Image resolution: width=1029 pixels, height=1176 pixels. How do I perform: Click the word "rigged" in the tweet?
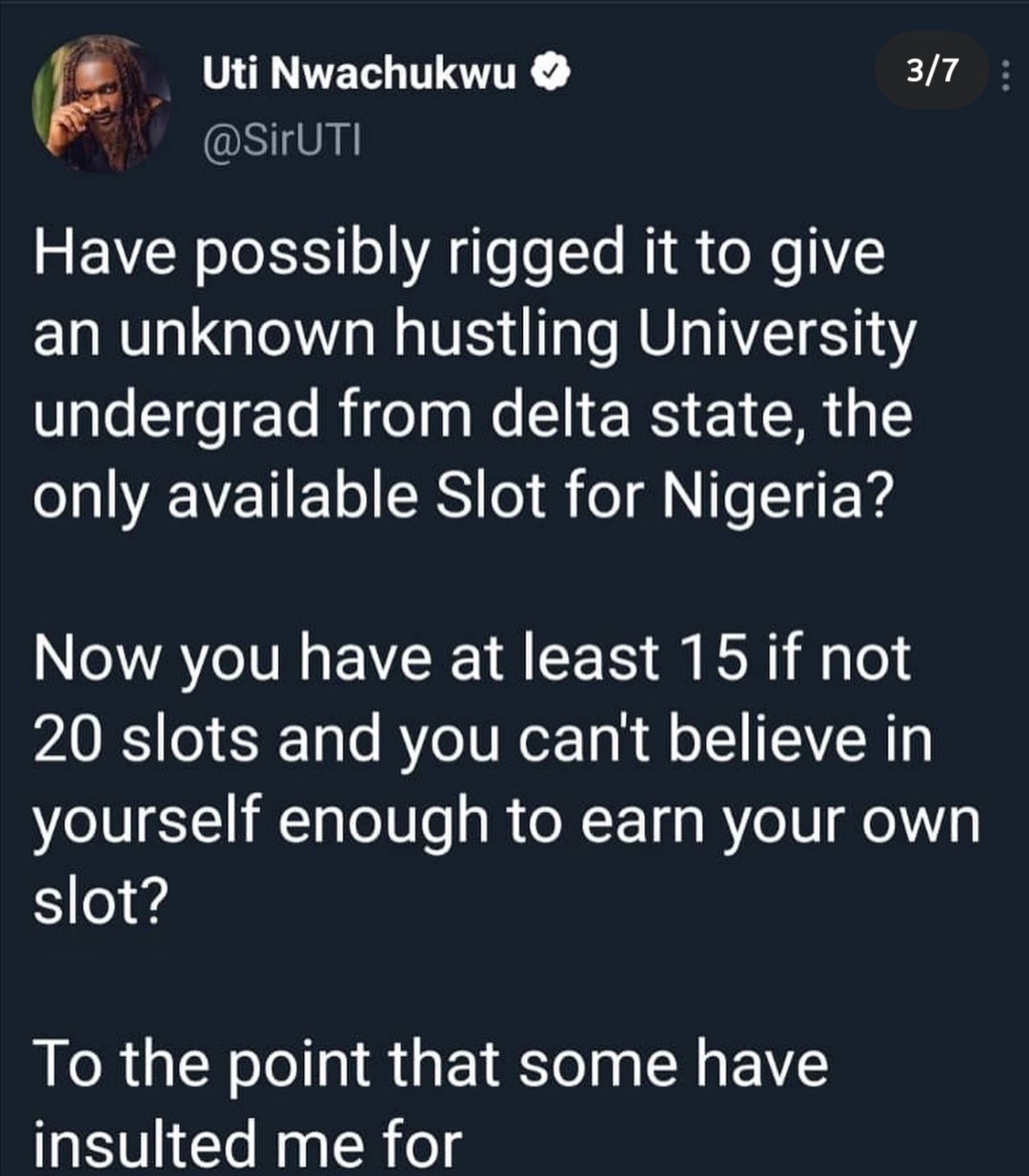pyautogui.click(x=533, y=255)
